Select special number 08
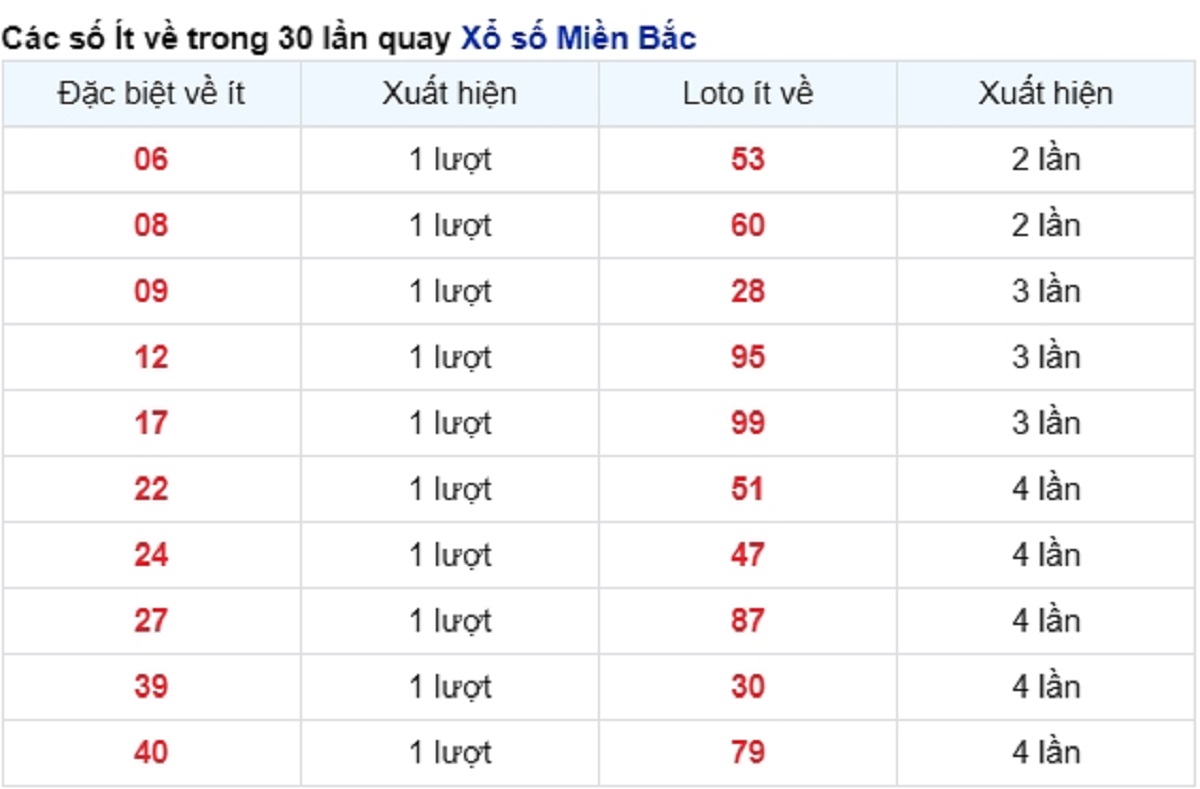Viewport: 1200px width, 789px height. pos(151,225)
